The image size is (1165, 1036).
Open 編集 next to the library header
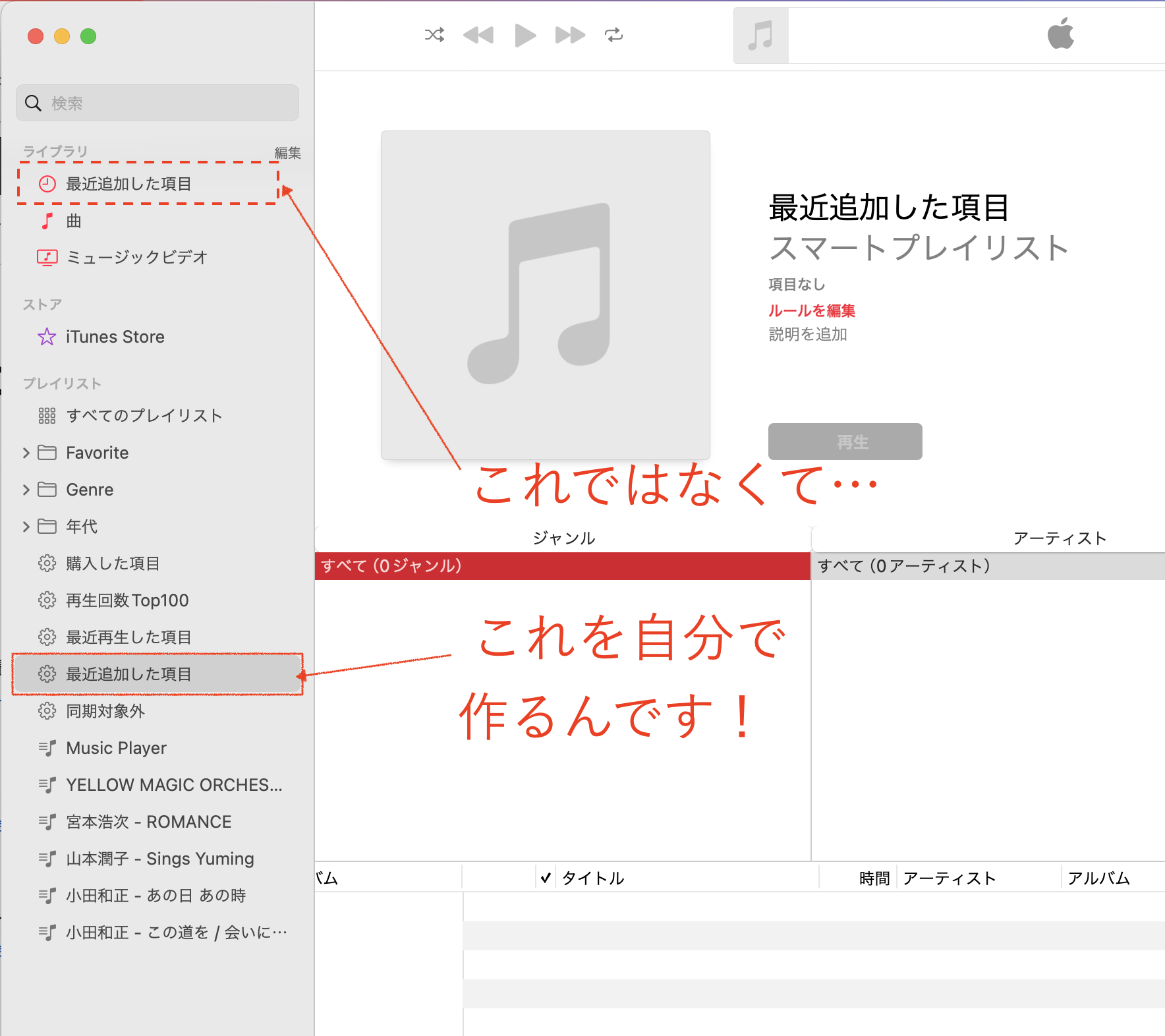(x=287, y=153)
